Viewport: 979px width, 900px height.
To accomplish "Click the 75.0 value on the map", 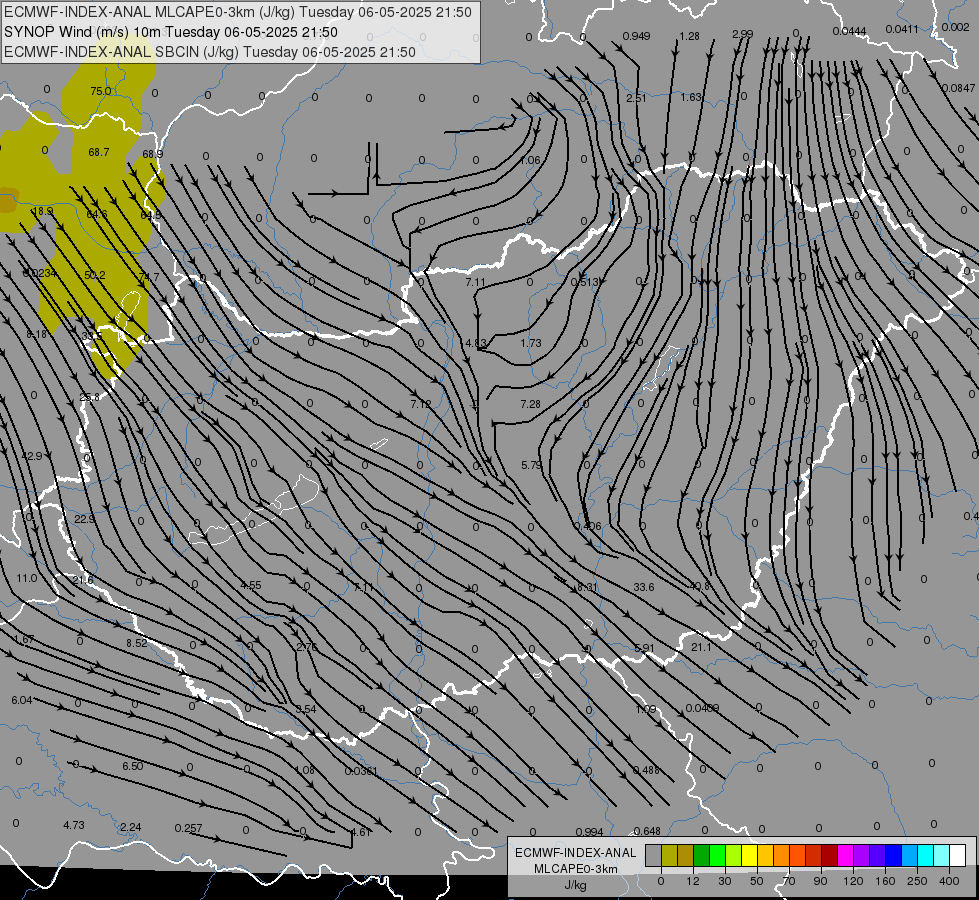I will point(101,91).
